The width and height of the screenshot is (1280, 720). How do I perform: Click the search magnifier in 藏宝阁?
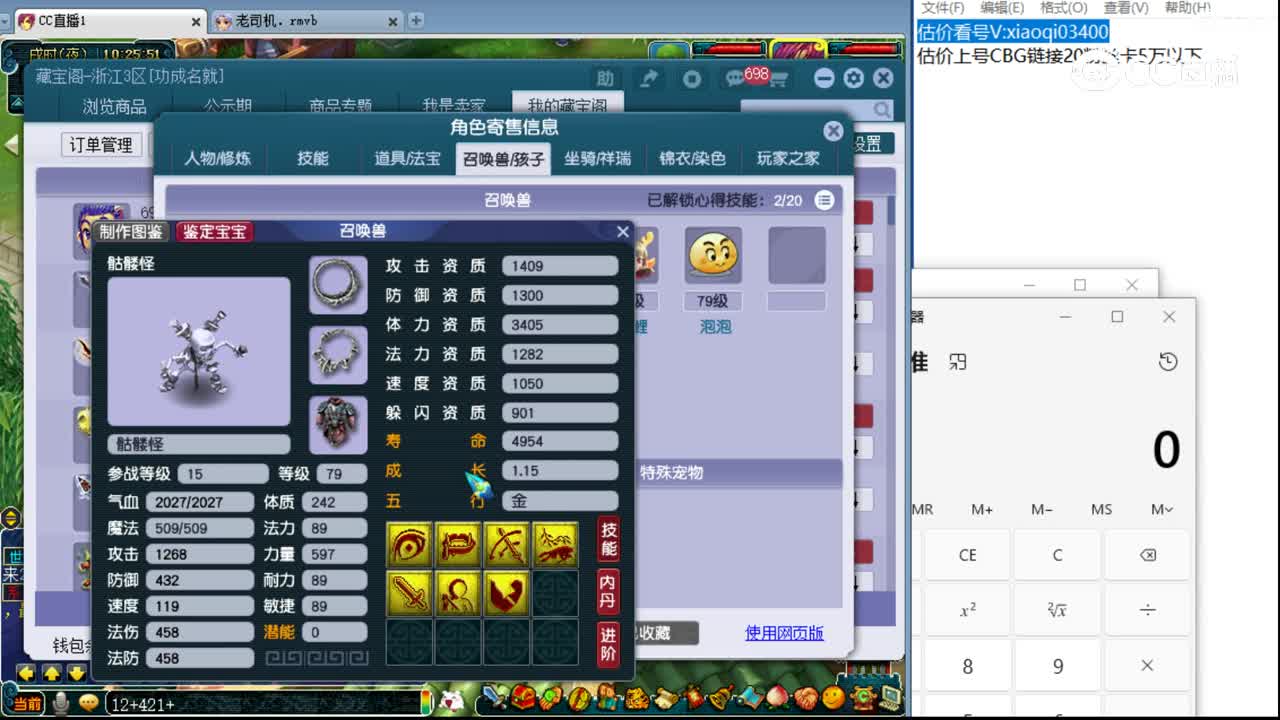coord(882,110)
